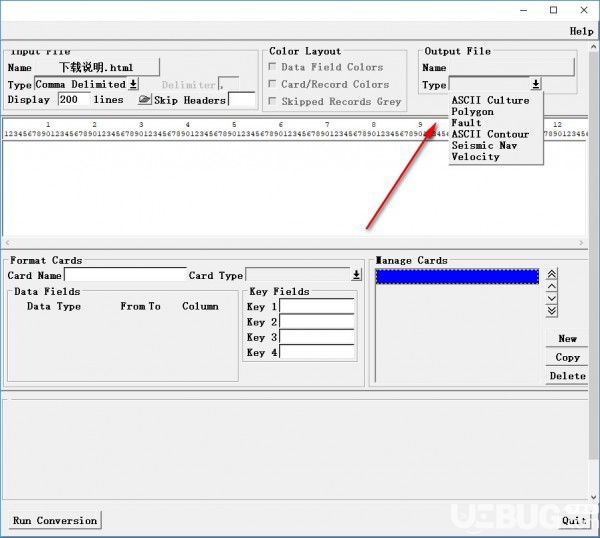The image size is (600, 538).
Task: Click the Delete card button
Action: click(567, 376)
